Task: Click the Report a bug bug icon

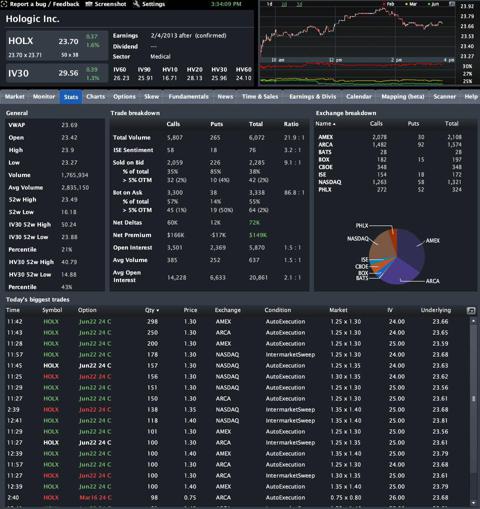Action: coord(4,4)
